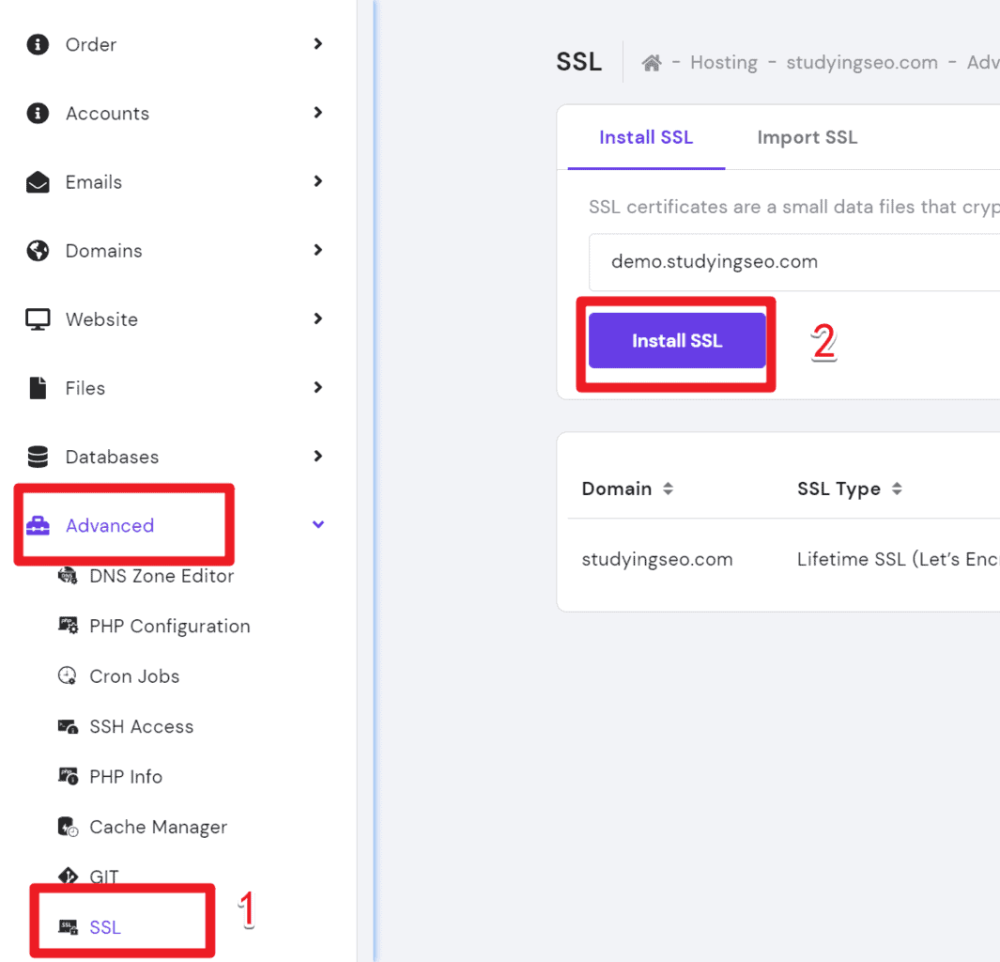Open DNS Zone Editor link
The width and height of the screenshot is (1000, 962).
pyautogui.click(x=161, y=576)
